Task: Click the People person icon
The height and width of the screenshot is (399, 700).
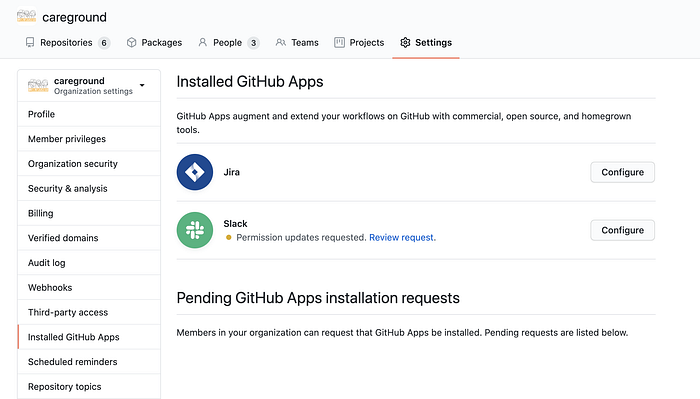Action: coord(203,42)
